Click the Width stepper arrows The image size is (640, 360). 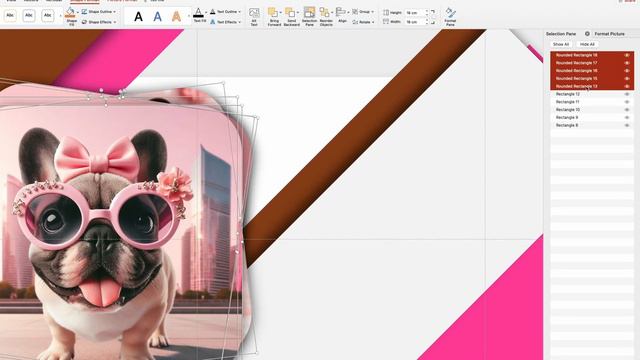(x=427, y=22)
